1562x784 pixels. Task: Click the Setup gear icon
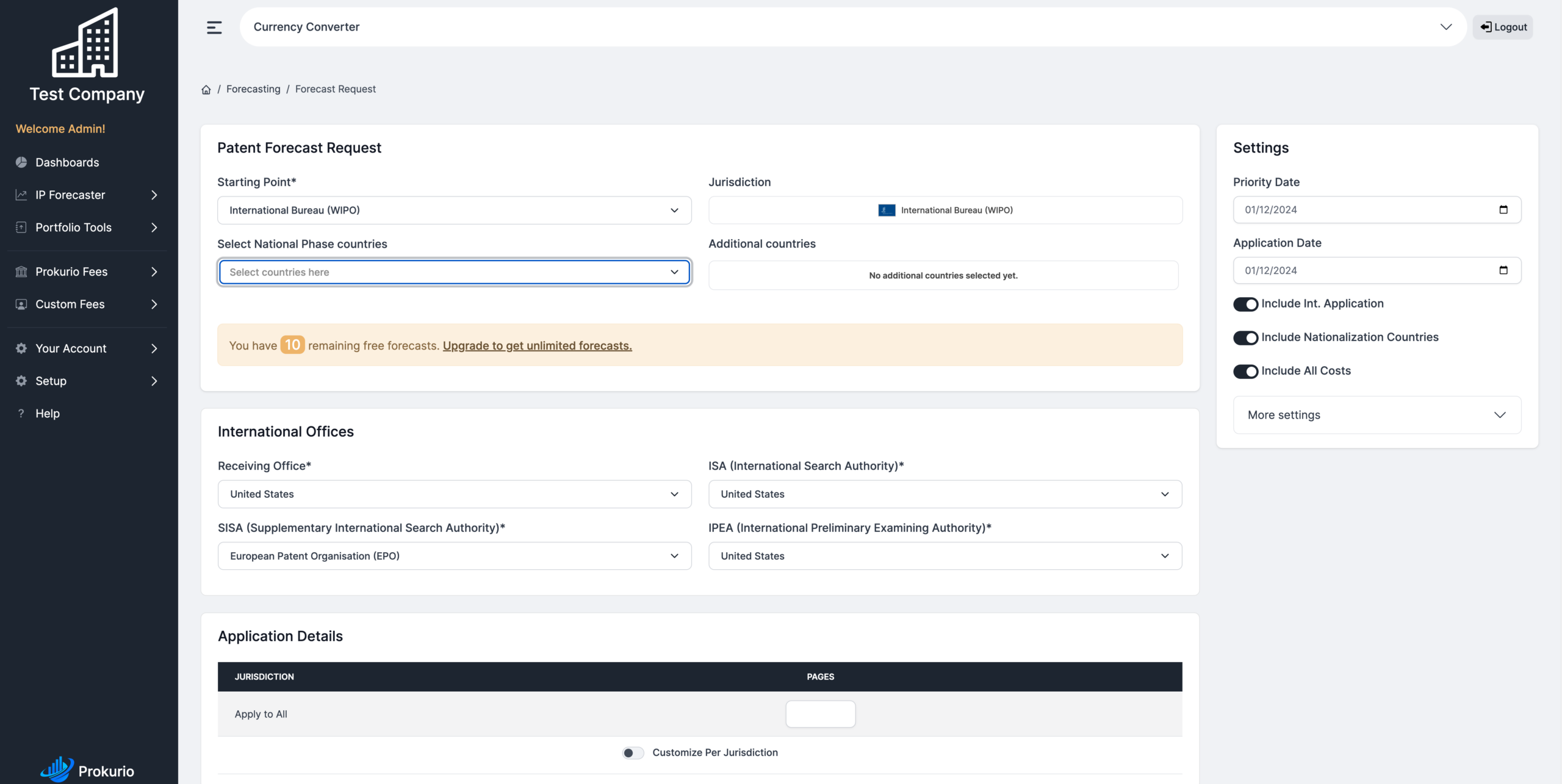click(x=21, y=381)
